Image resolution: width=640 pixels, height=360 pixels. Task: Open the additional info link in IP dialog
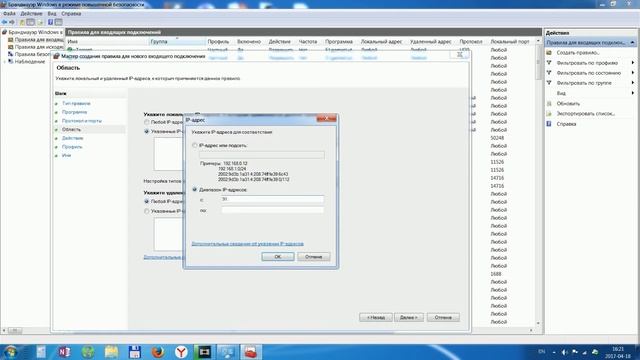(247, 244)
